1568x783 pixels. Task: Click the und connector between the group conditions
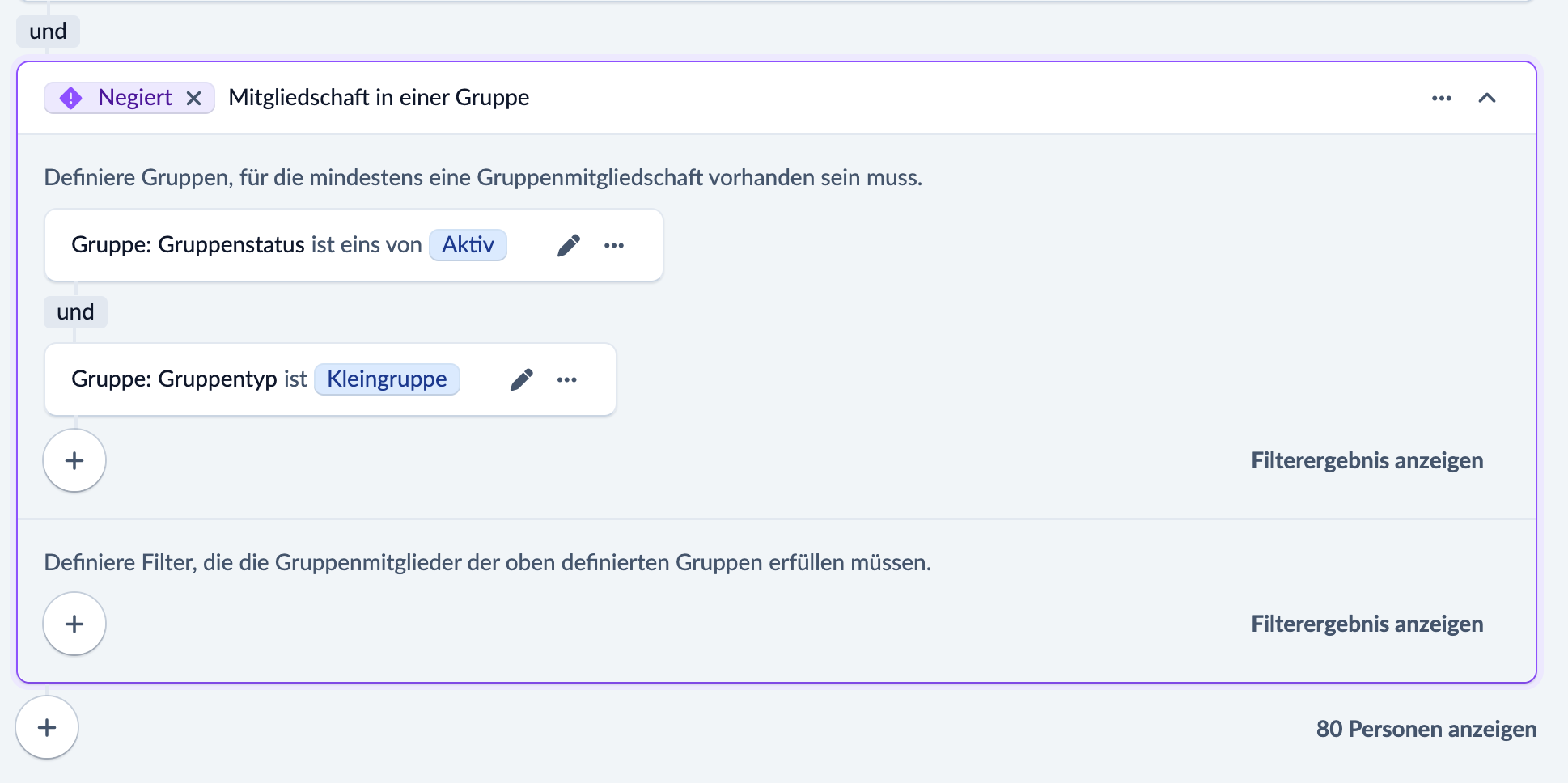point(74,311)
